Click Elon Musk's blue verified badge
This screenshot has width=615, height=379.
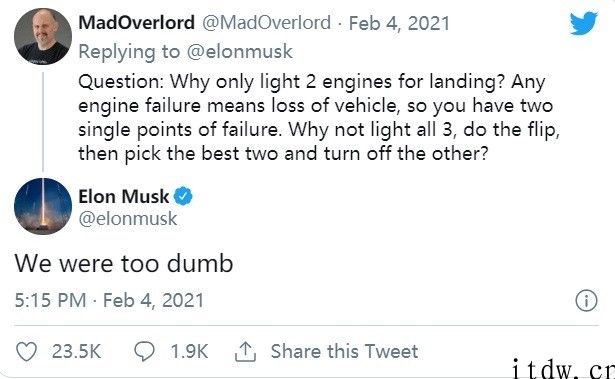pyautogui.click(x=183, y=196)
